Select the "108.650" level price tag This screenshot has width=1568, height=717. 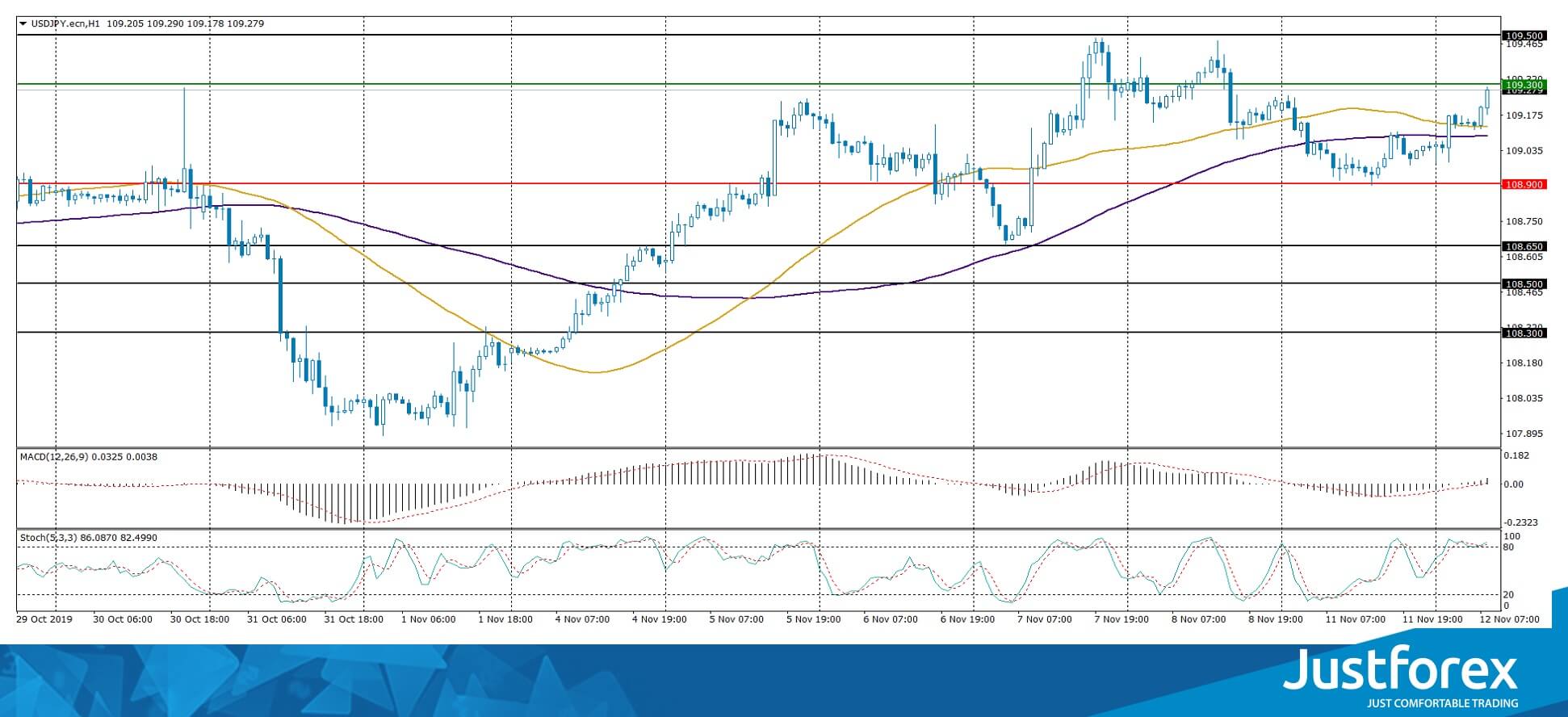coord(1523,246)
